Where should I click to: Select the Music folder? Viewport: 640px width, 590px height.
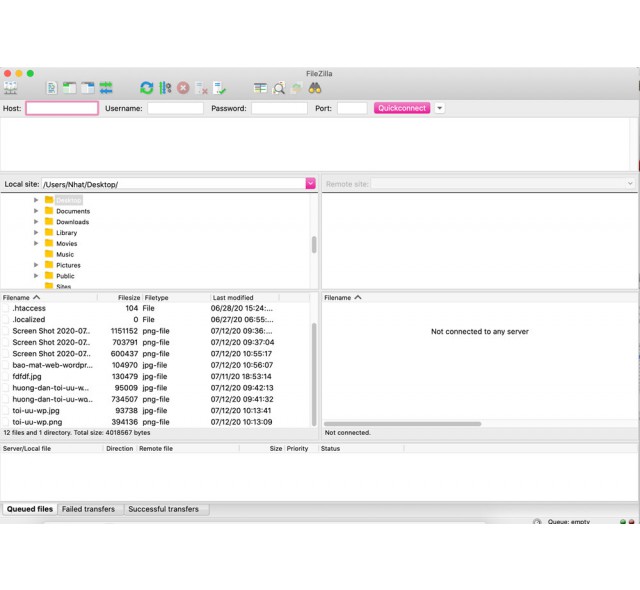coord(65,254)
